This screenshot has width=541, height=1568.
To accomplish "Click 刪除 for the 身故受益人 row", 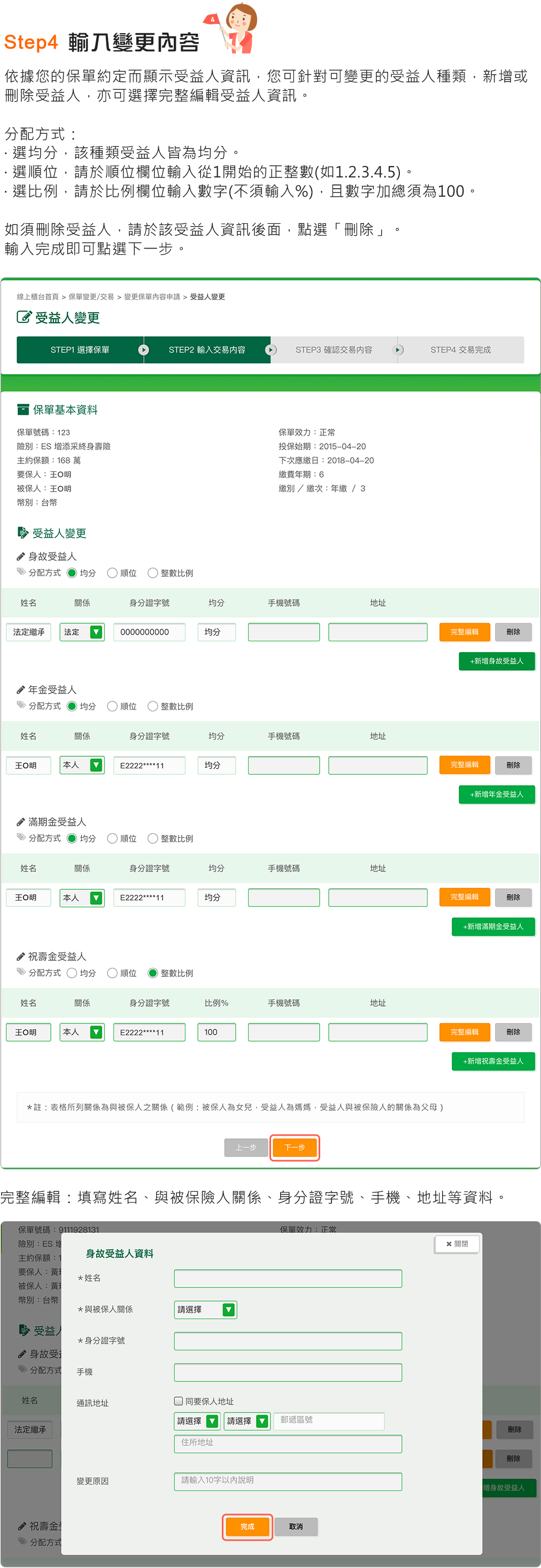I will [513, 632].
